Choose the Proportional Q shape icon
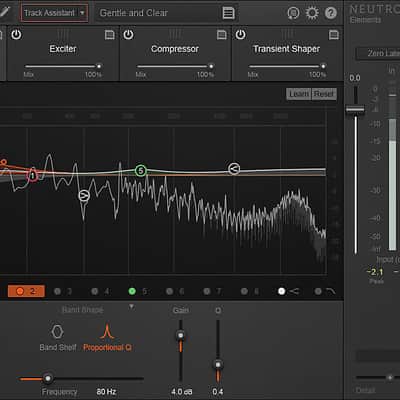 tap(107, 332)
